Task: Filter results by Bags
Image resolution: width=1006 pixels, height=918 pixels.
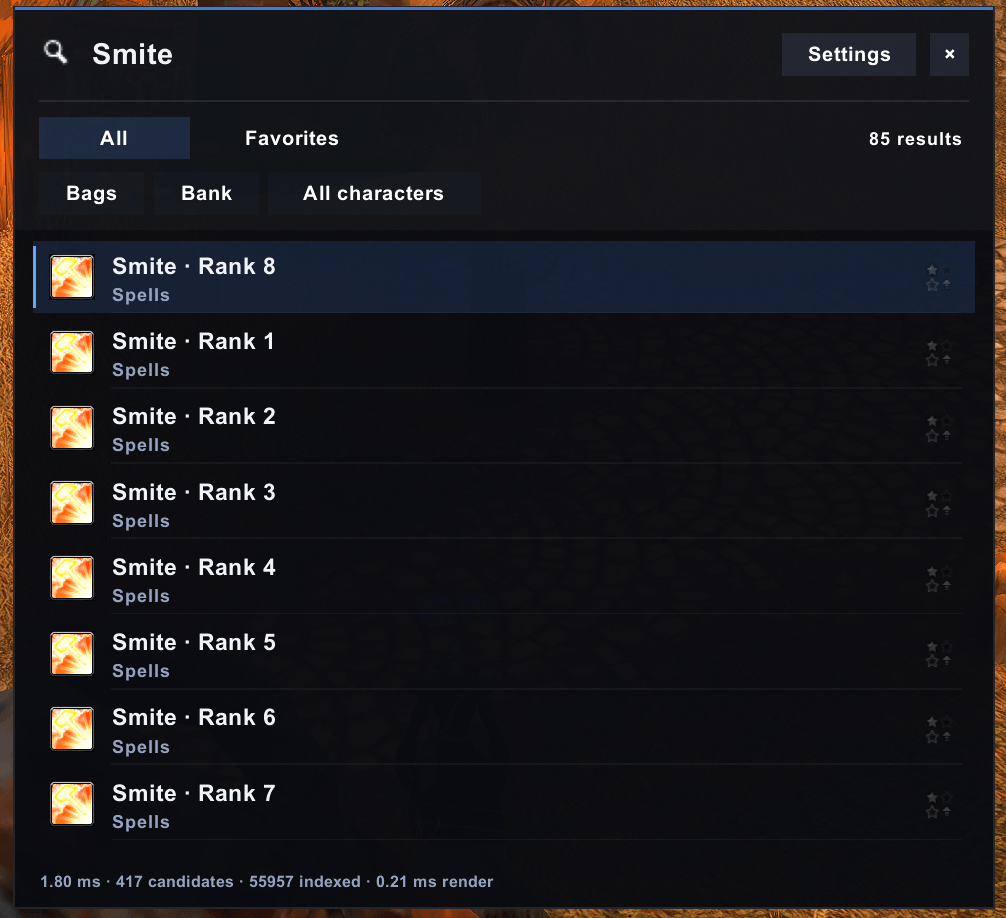Action: click(92, 193)
